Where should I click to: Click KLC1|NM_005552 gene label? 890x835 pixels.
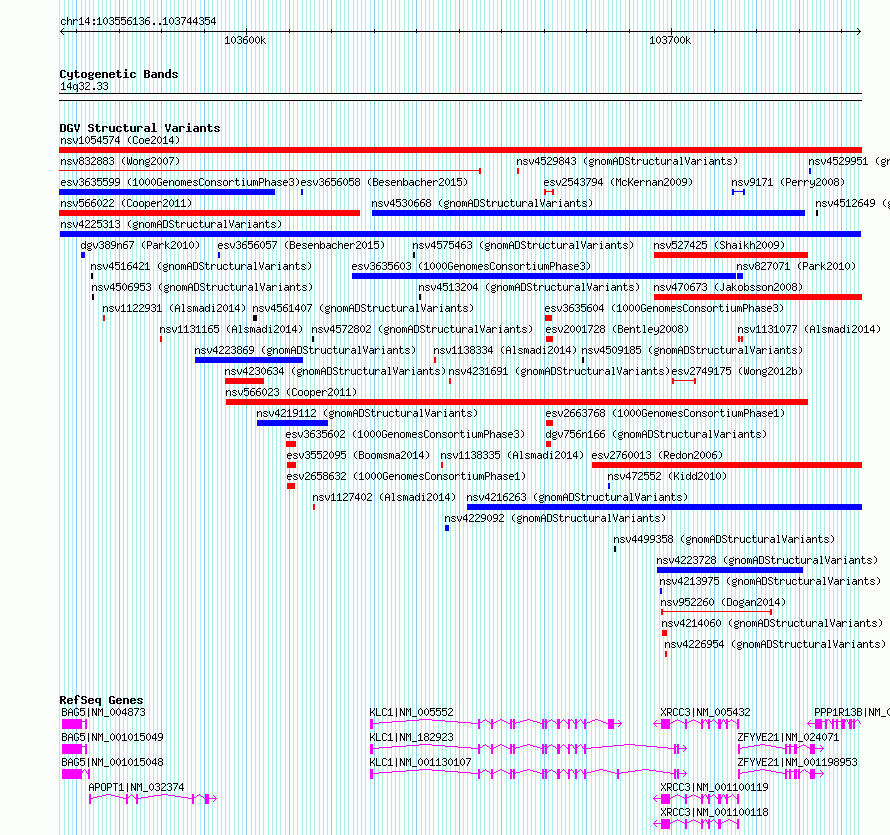(412, 712)
